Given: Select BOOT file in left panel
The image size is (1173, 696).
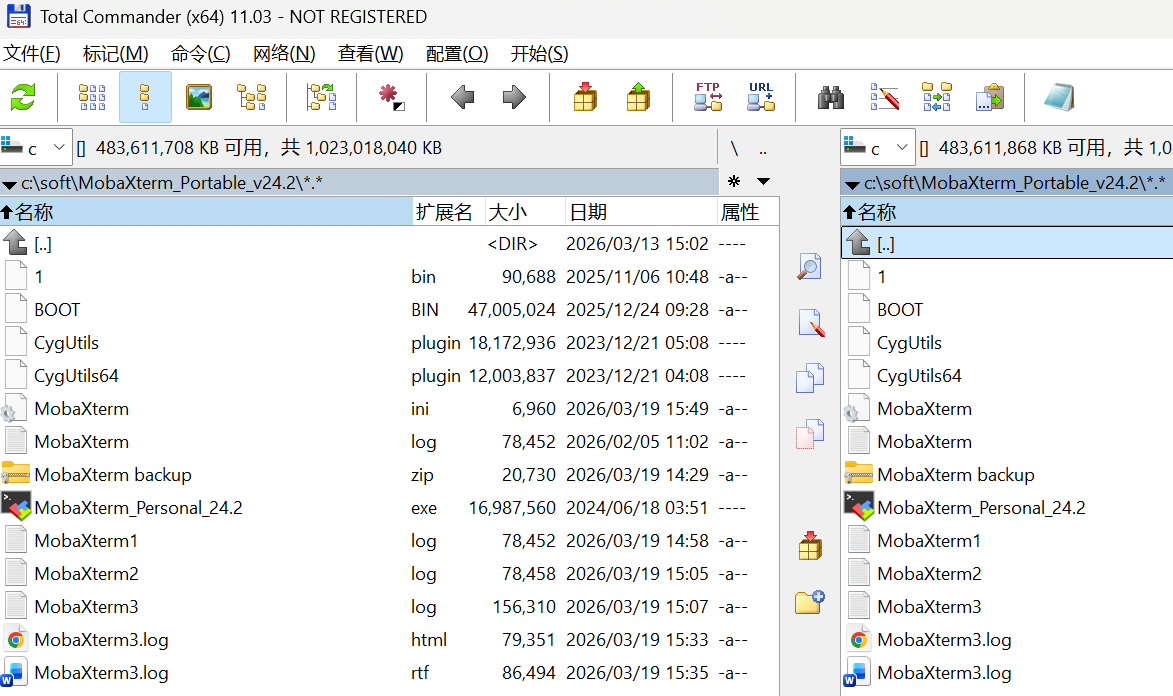Looking at the screenshot, I should click(x=389, y=310).
